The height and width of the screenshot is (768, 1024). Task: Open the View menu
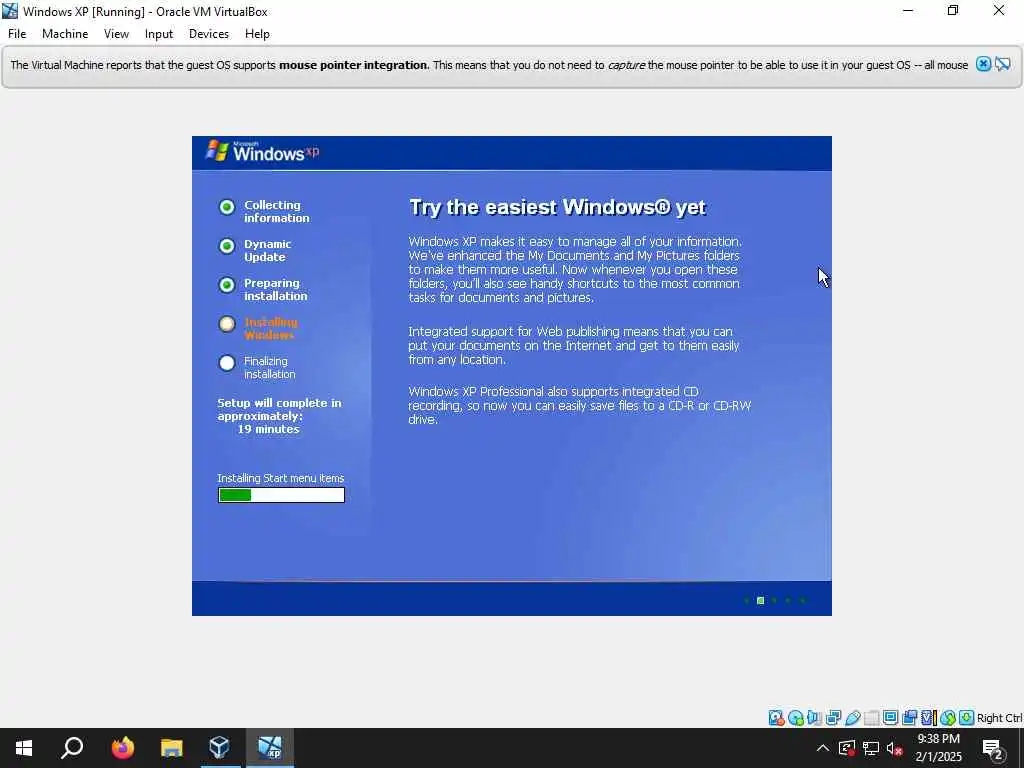pyautogui.click(x=116, y=34)
